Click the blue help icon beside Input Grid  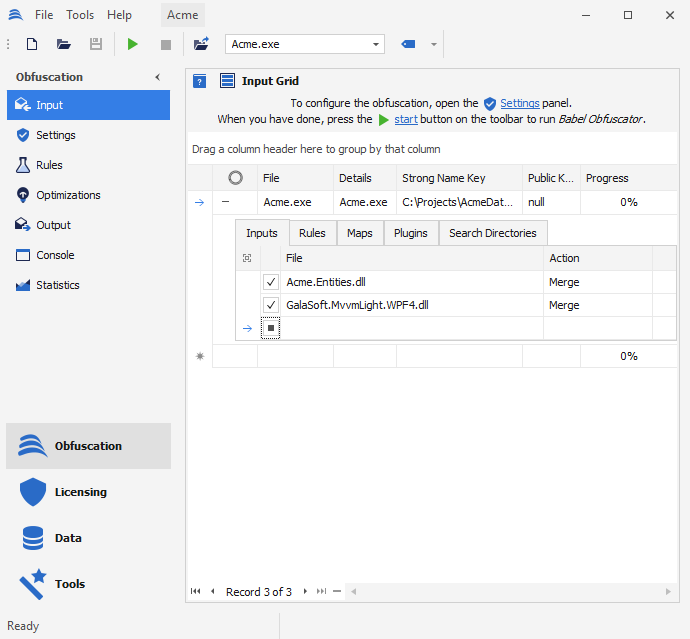click(x=200, y=81)
